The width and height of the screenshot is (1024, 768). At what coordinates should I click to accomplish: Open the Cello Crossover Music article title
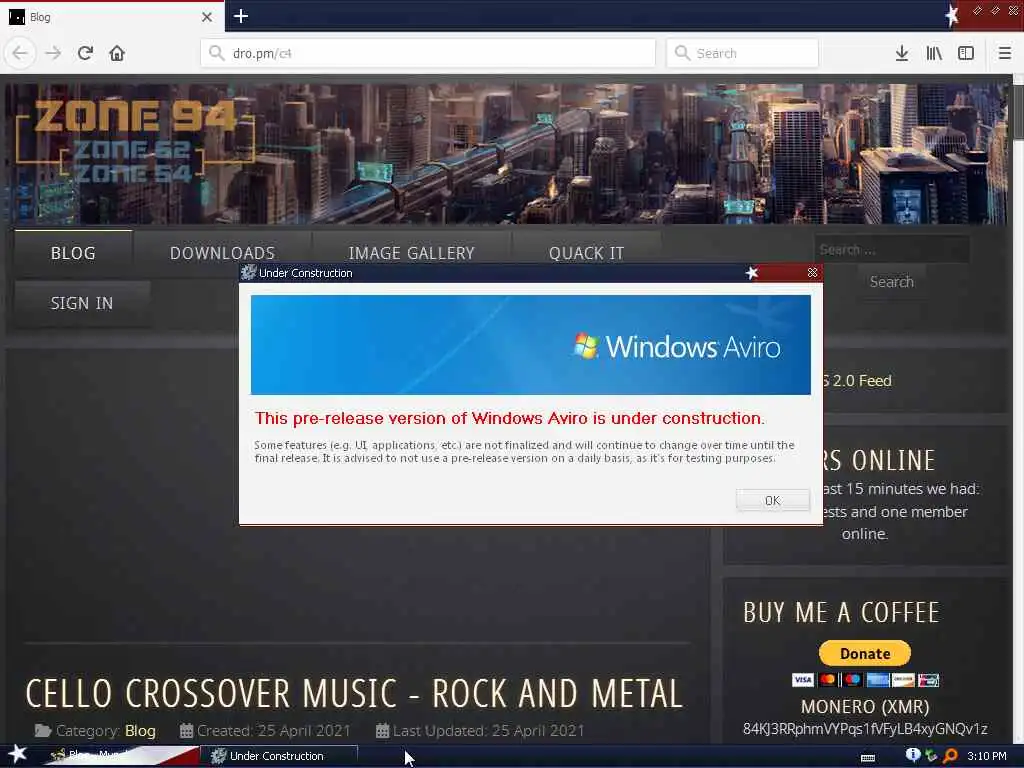(354, 694)
